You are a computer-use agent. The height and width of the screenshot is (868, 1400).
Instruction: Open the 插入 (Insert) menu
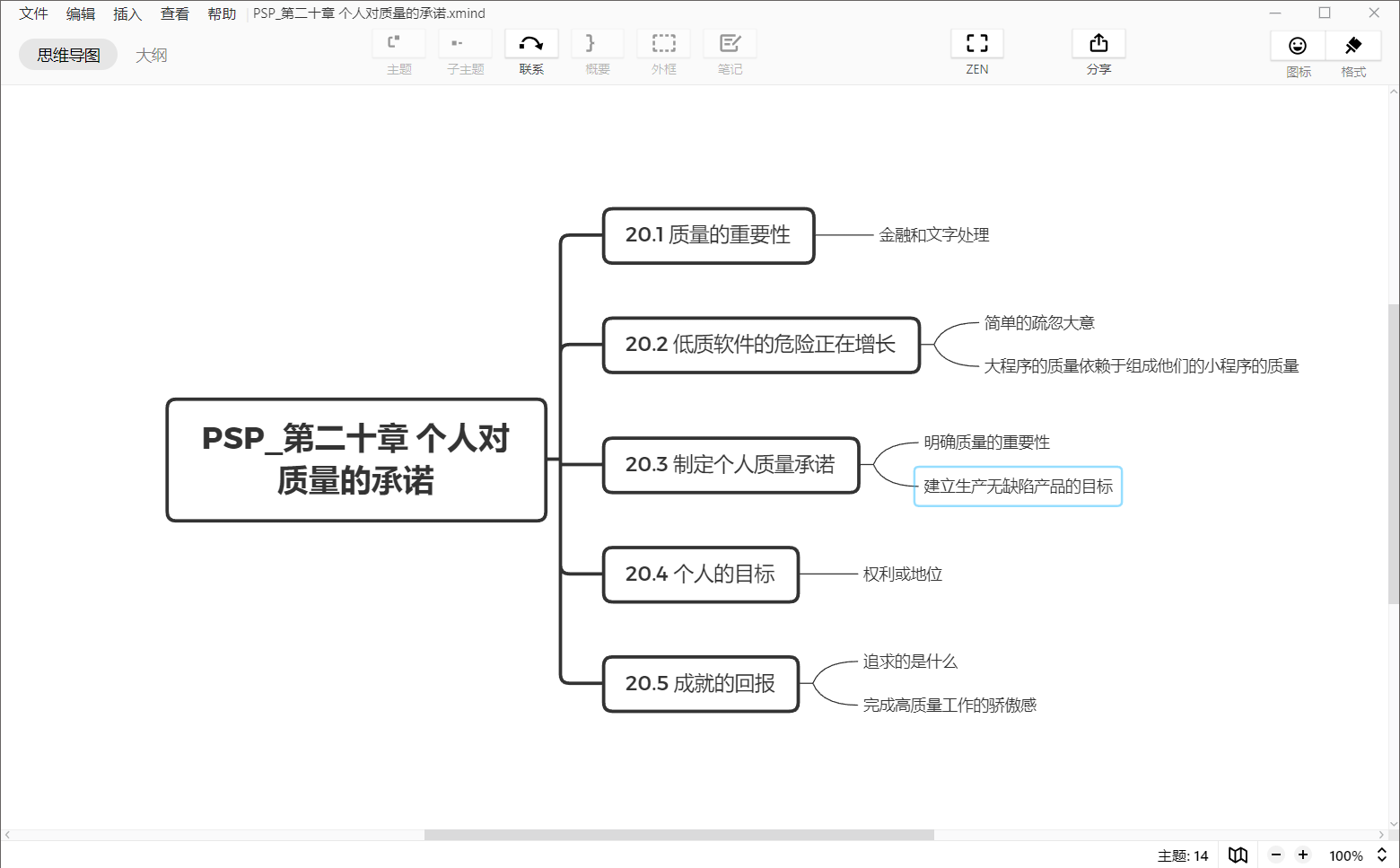(127, 13)
